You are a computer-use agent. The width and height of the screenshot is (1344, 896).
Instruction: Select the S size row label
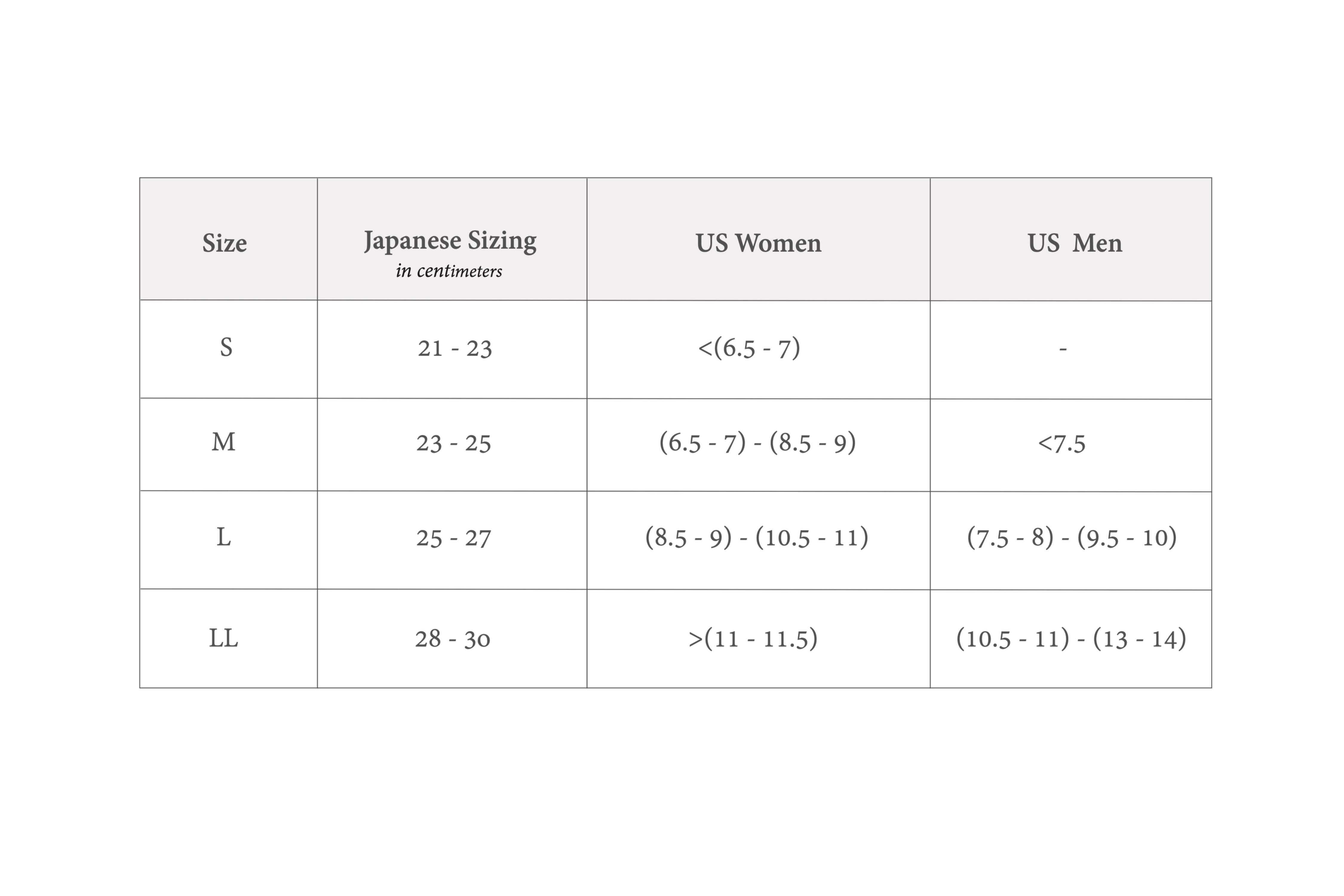(x=226, y=347)
